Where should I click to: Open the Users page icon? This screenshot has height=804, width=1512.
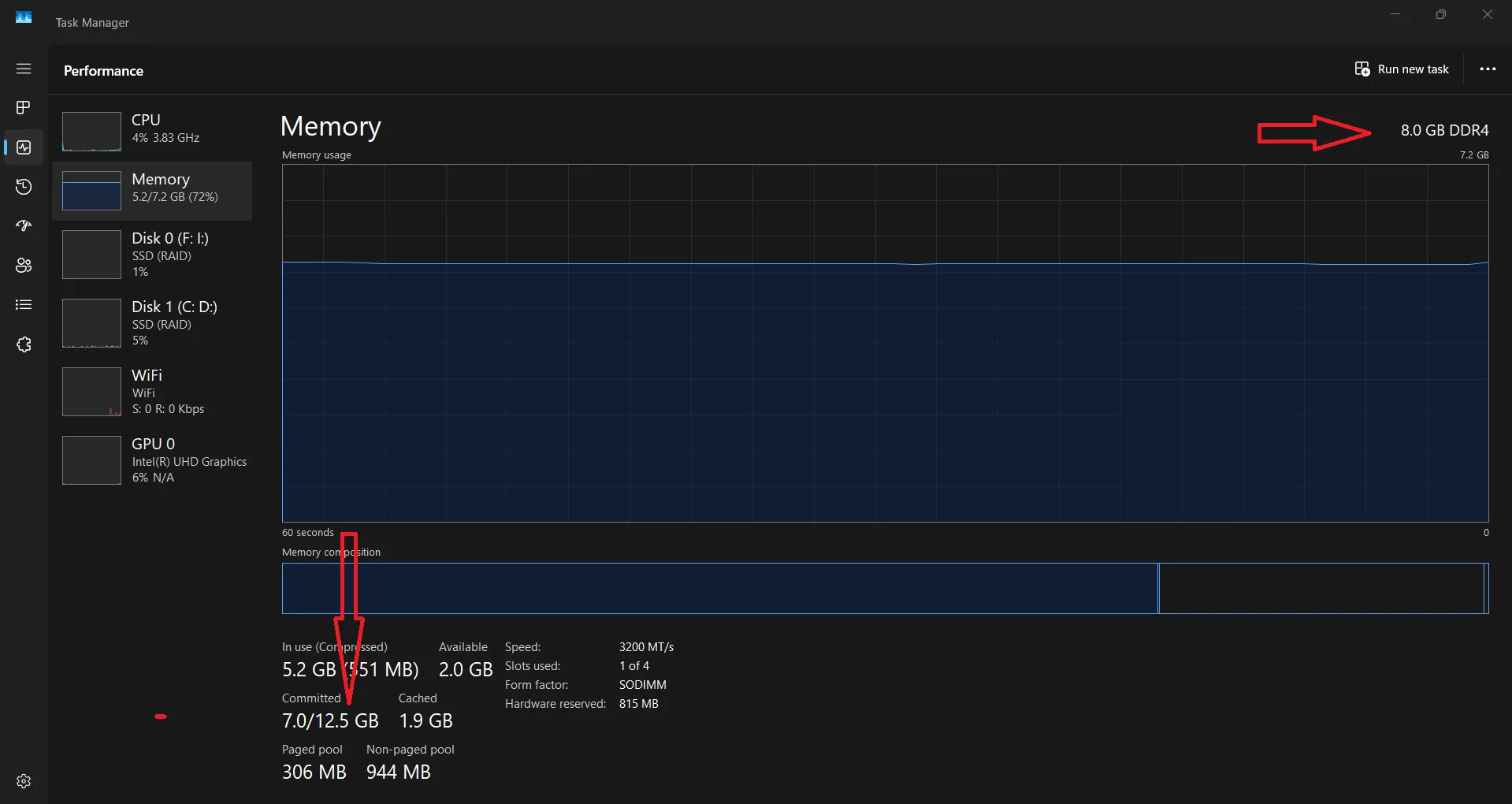(x=24, y=266)
